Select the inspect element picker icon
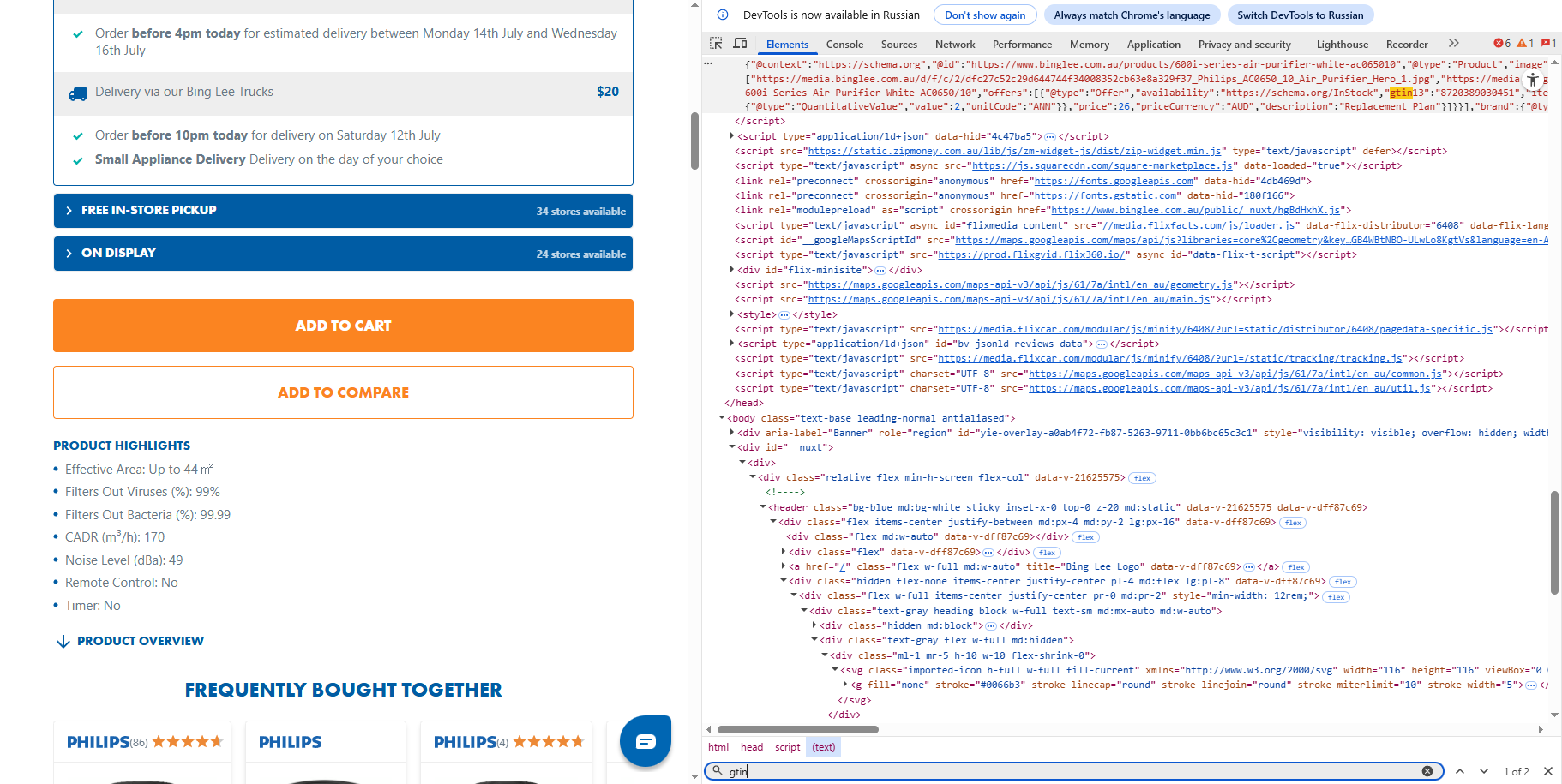Screen dimensions: 1562x784 tap(716, 44)
